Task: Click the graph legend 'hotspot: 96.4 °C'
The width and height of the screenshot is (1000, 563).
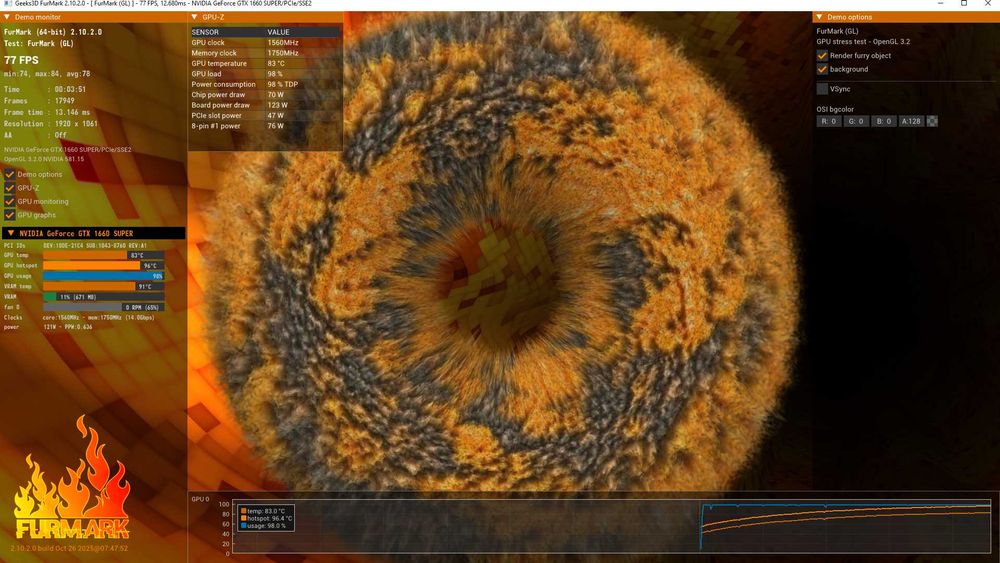Action: coord(266,518)
